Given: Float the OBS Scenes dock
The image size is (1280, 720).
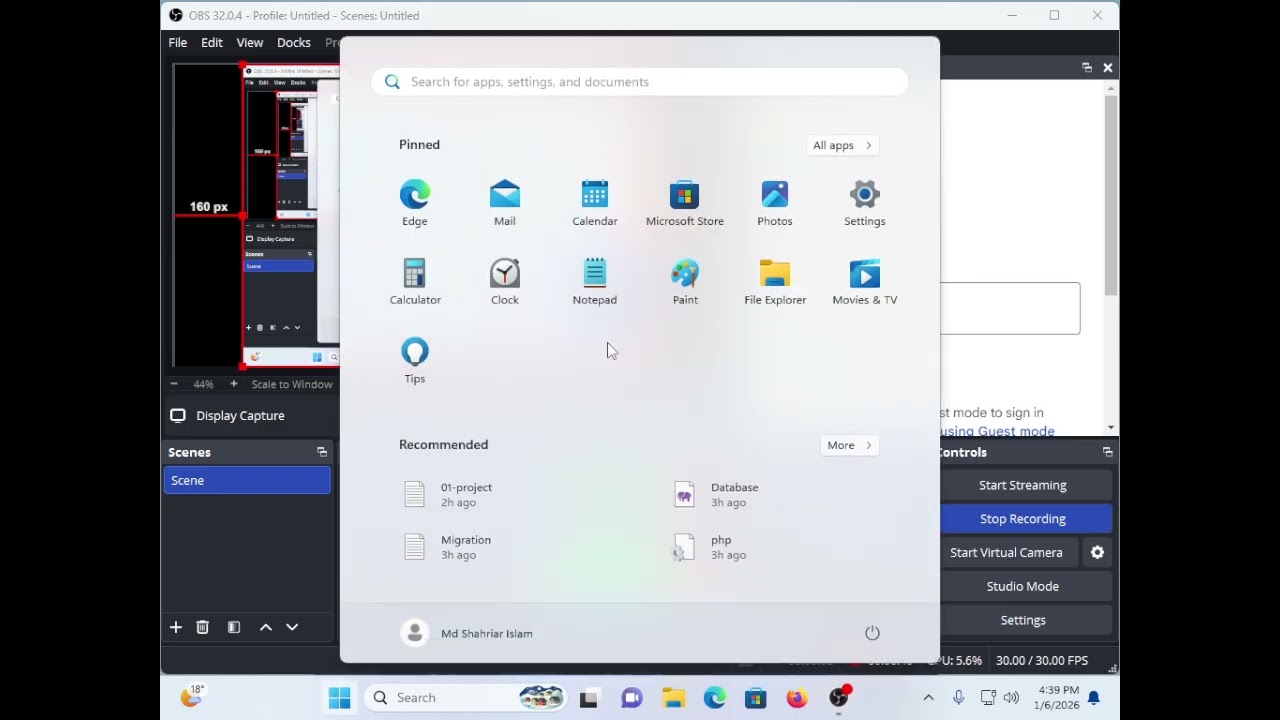Looking at the screenshot, I should pos(322,452).
